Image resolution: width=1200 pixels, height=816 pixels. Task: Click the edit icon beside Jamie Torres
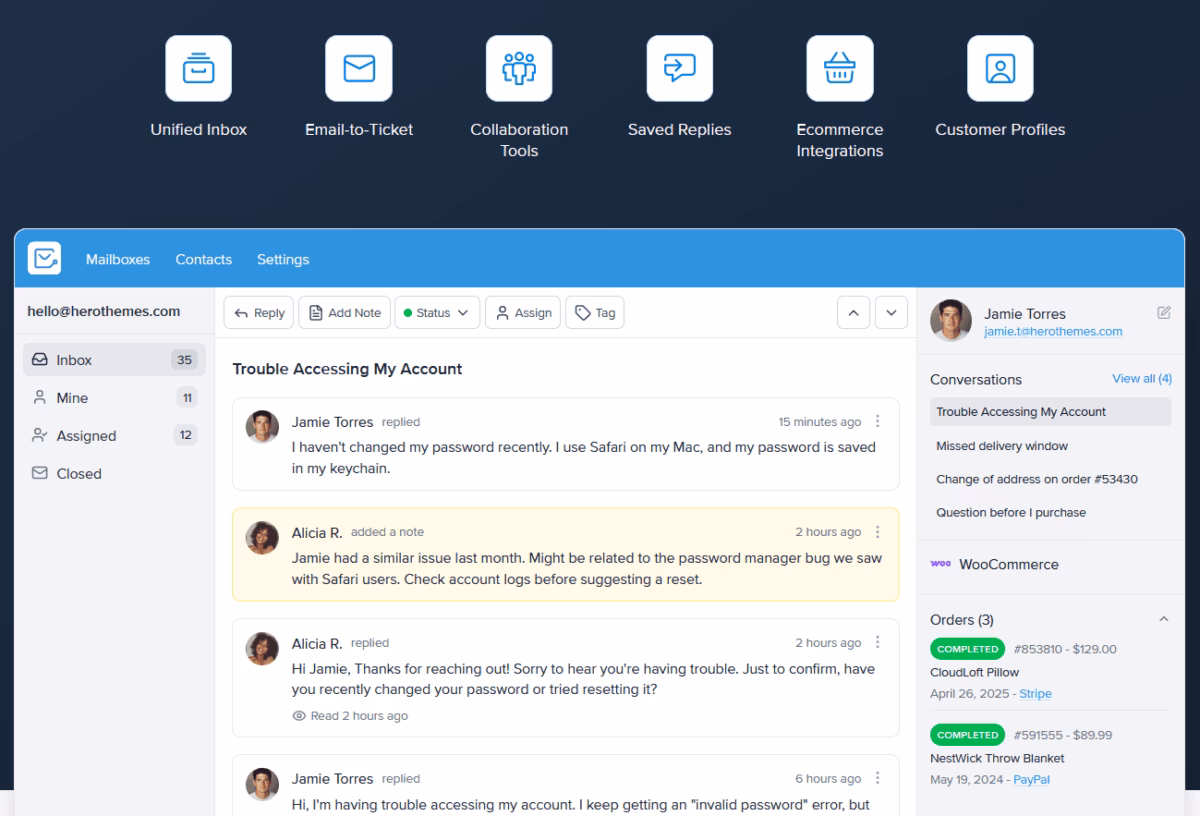click(x=1164, y=313)
